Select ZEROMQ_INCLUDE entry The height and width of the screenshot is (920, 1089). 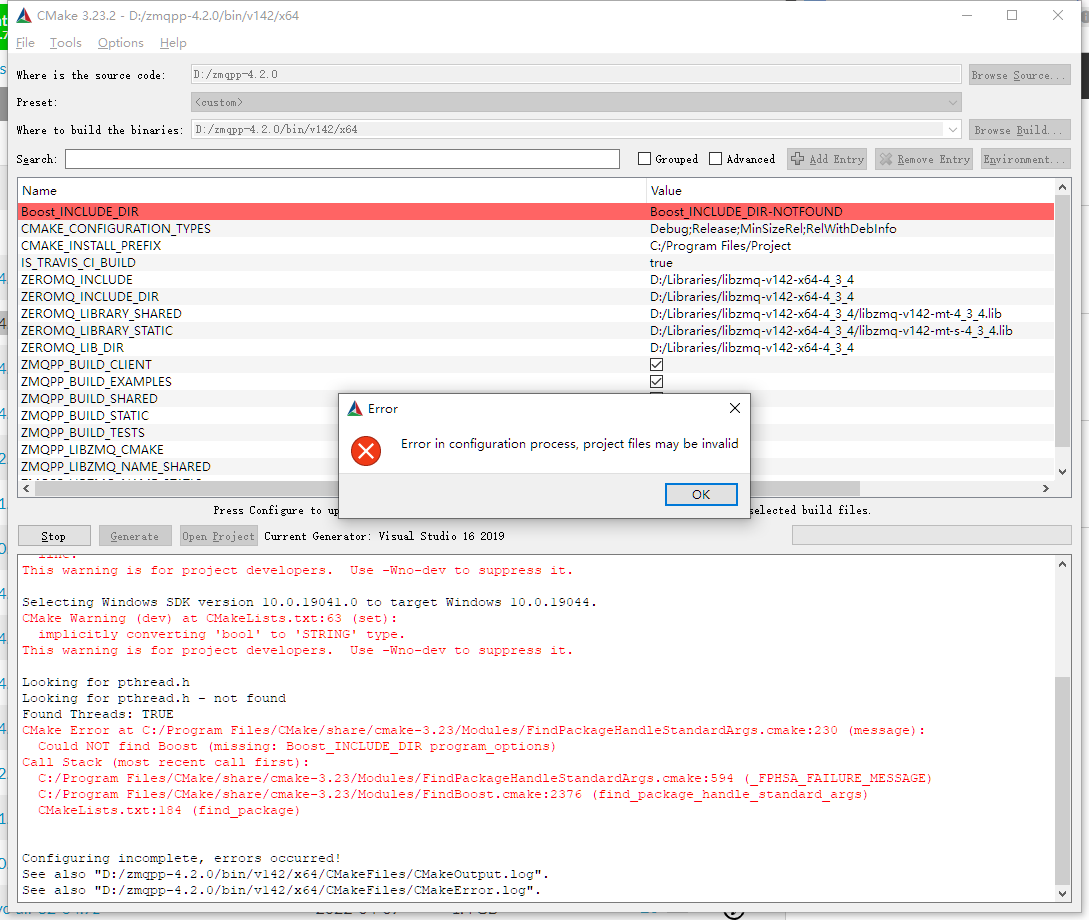pos(76,279)
